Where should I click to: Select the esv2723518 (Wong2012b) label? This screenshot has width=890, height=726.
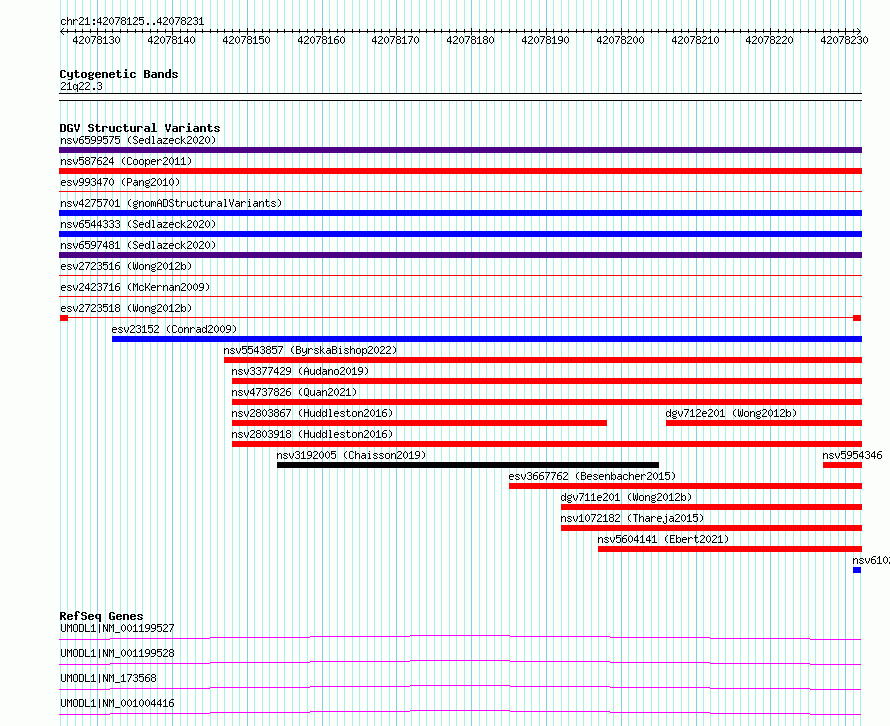(x=126, y=308)
